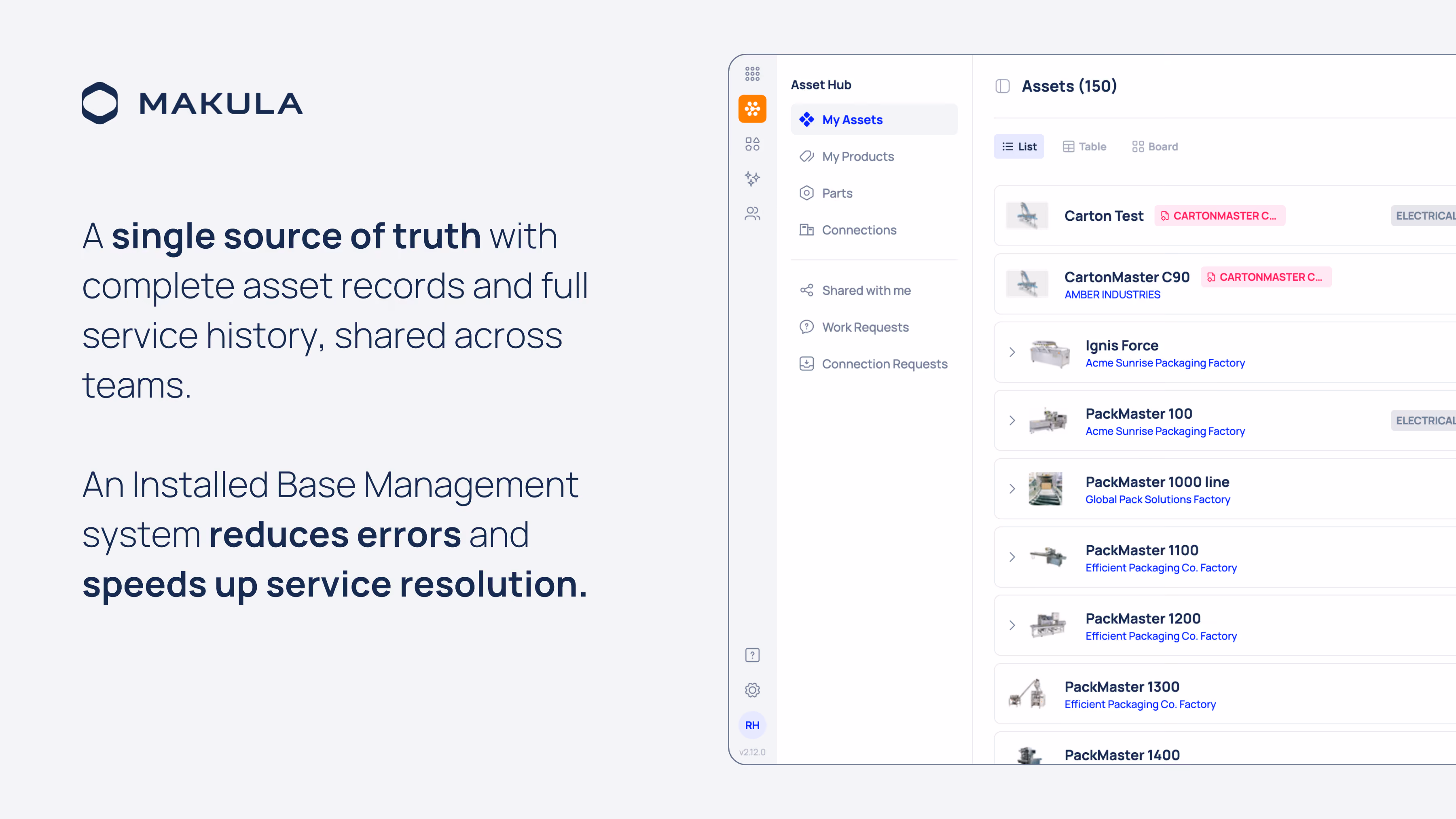Click the My Assets diamond icon

pyautogui.click(x=806, y=119)
